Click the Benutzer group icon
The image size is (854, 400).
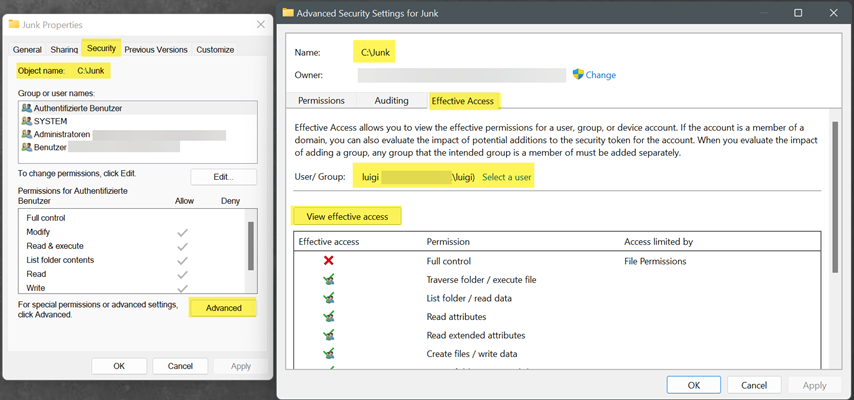click(27, 147)
